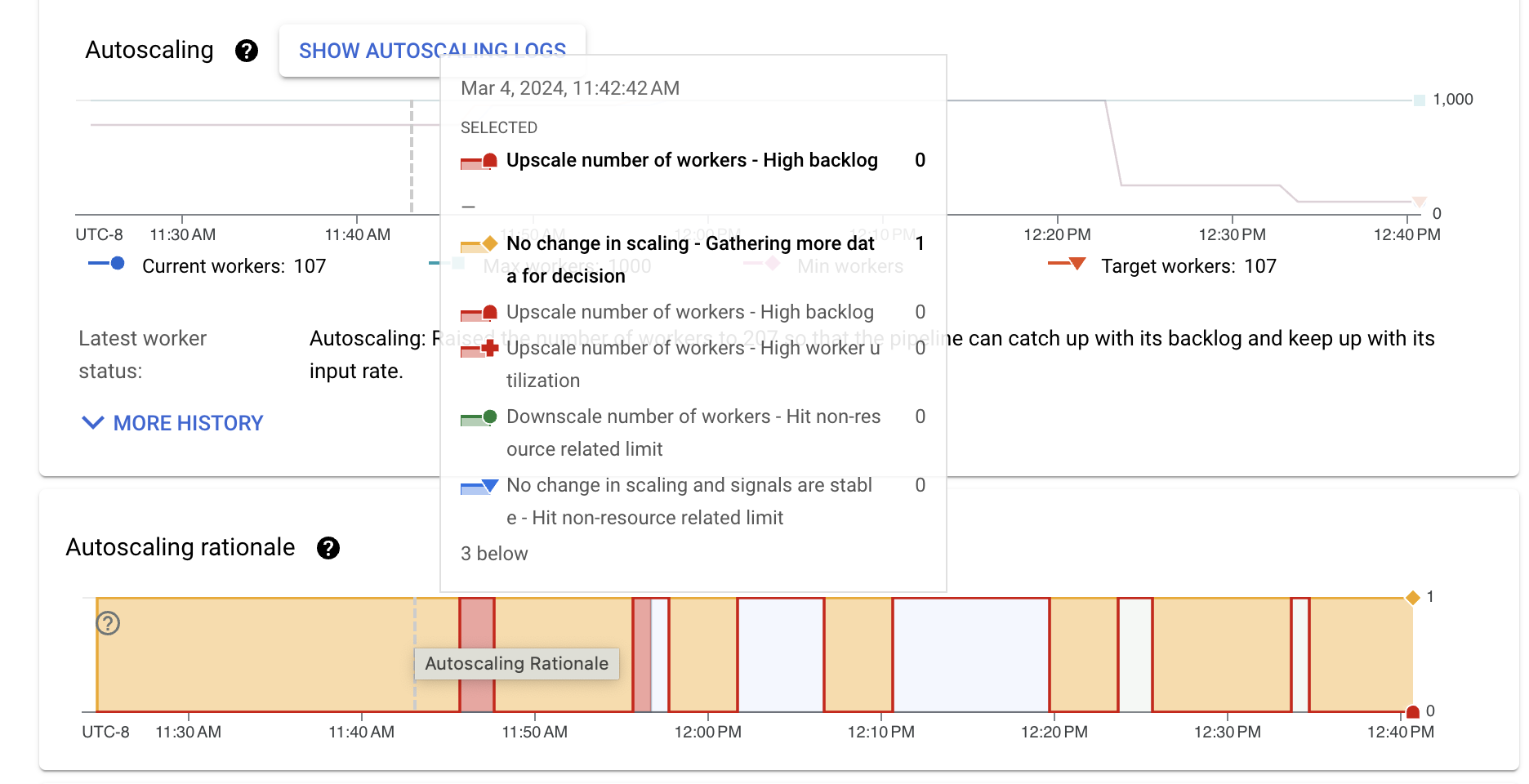Click the Autoscaling Rationale tooltip label
Screen dimensions: 1529x784
pos(516,663)
